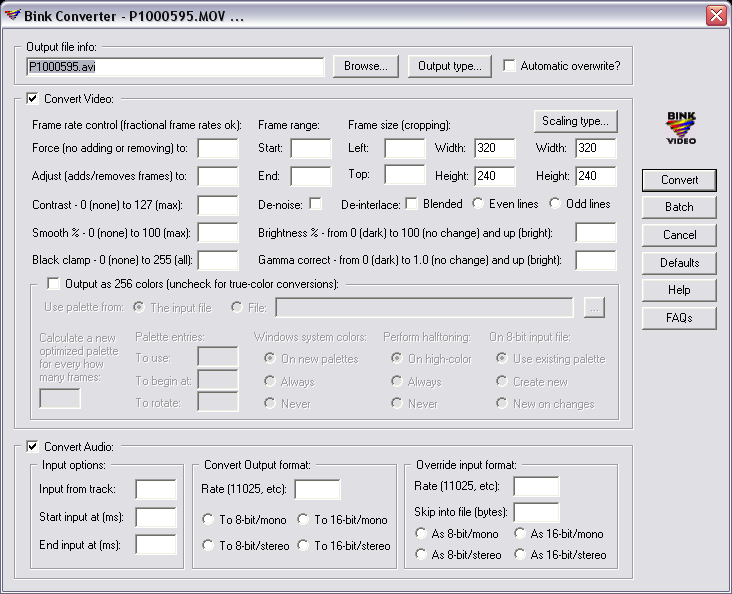This screenshot has width=732, height=594.
Task: Select To 16-bit/mono output format
Action: (x=303, y=519)
